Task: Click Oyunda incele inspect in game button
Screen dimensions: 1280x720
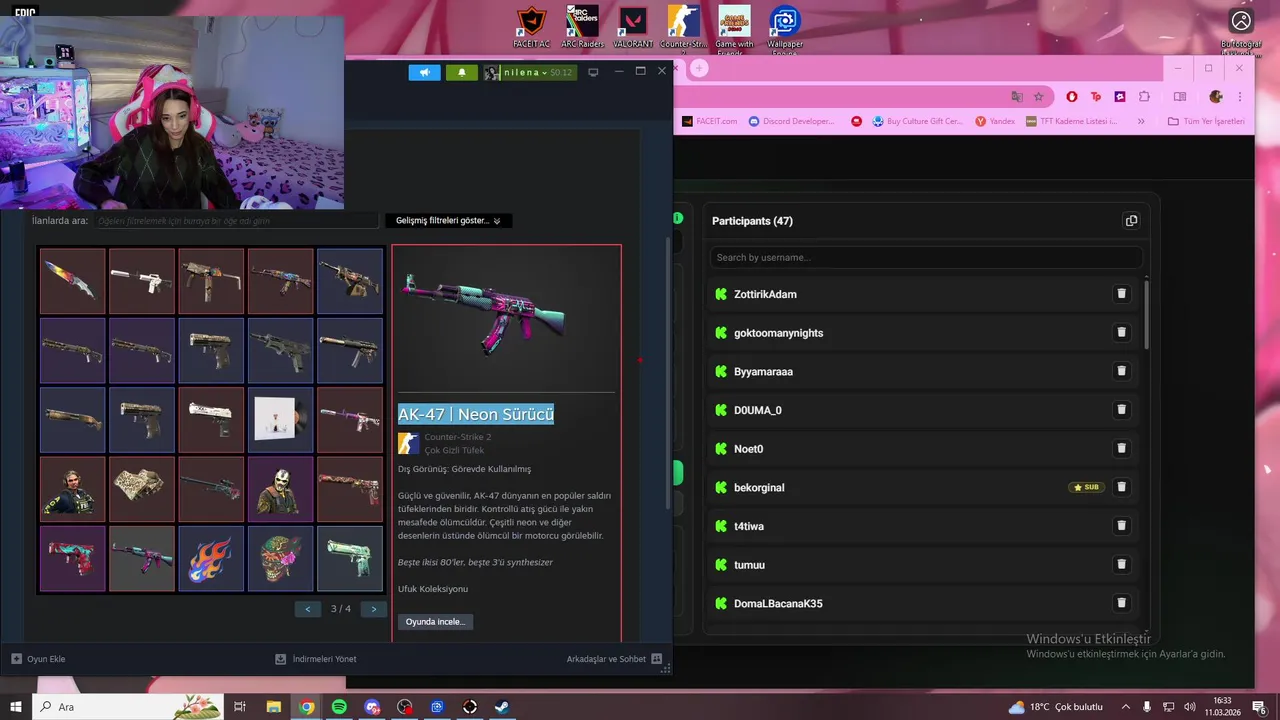Action: click(x=435, y=621)
